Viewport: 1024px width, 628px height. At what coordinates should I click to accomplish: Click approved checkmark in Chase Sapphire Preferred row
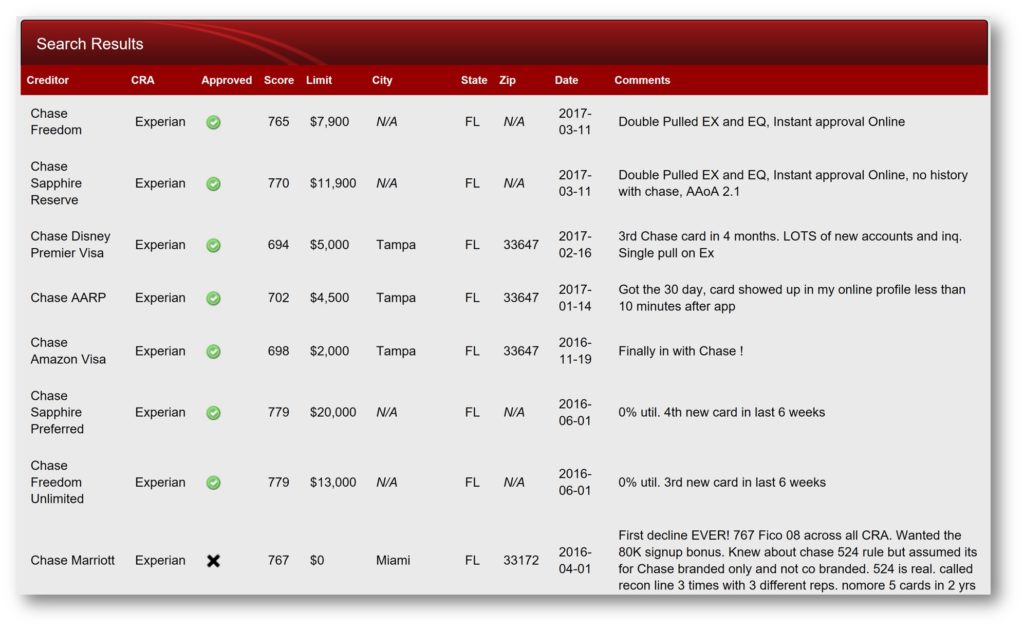[213, 413]
